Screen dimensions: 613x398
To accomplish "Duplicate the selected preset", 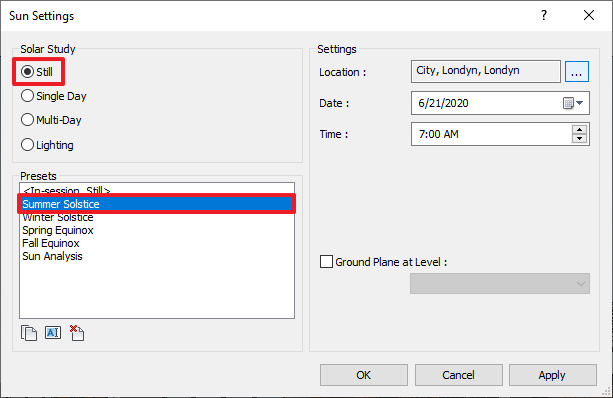I will (29, 333).
